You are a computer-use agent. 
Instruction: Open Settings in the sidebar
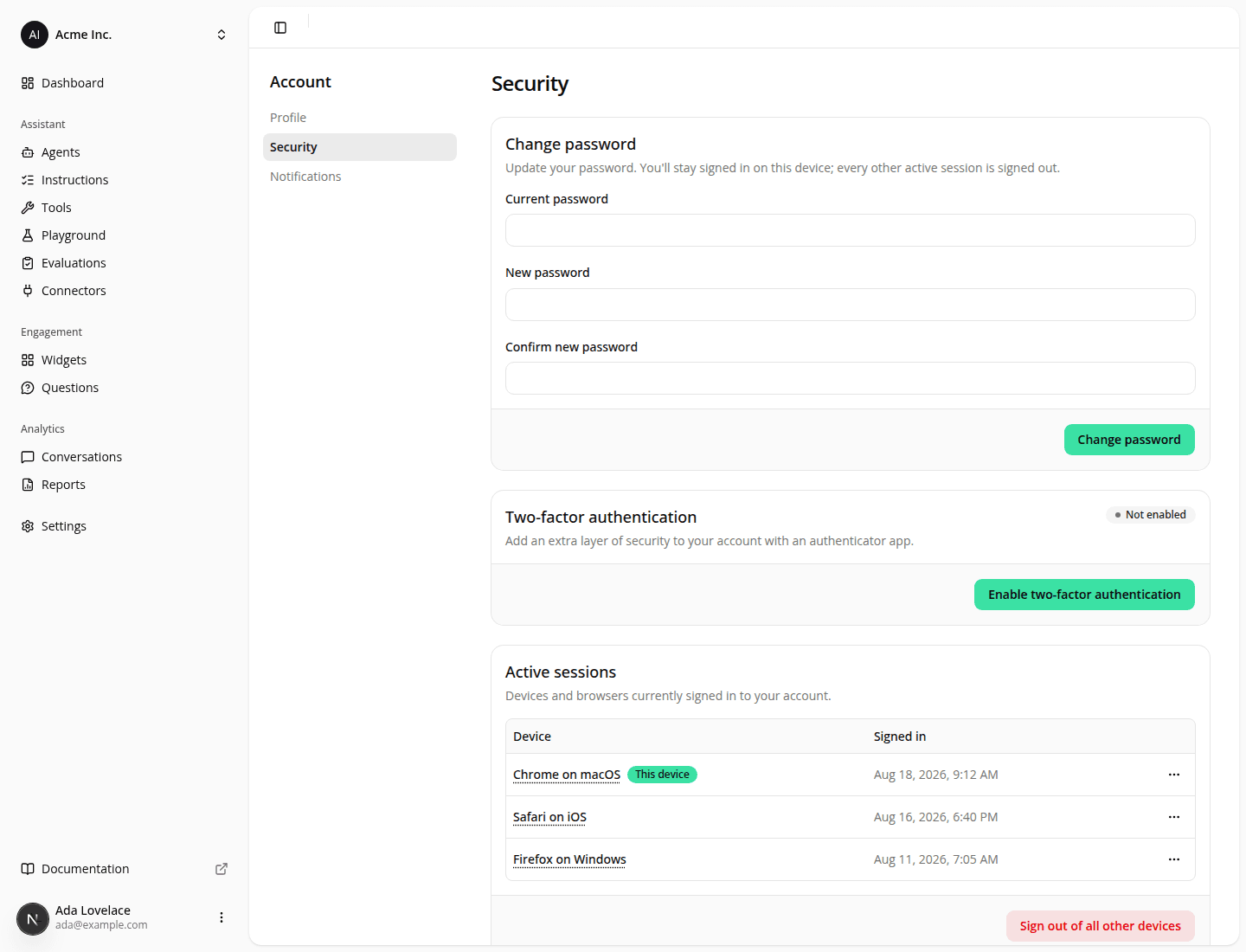(125, 526)
